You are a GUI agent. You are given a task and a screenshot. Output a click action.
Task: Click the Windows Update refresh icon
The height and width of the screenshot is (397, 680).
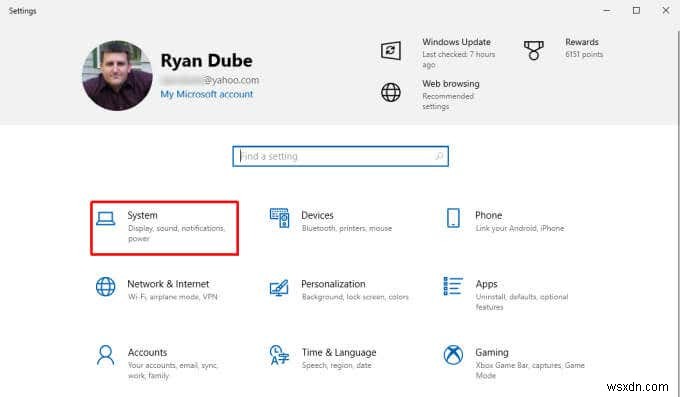tap(391, 50)
